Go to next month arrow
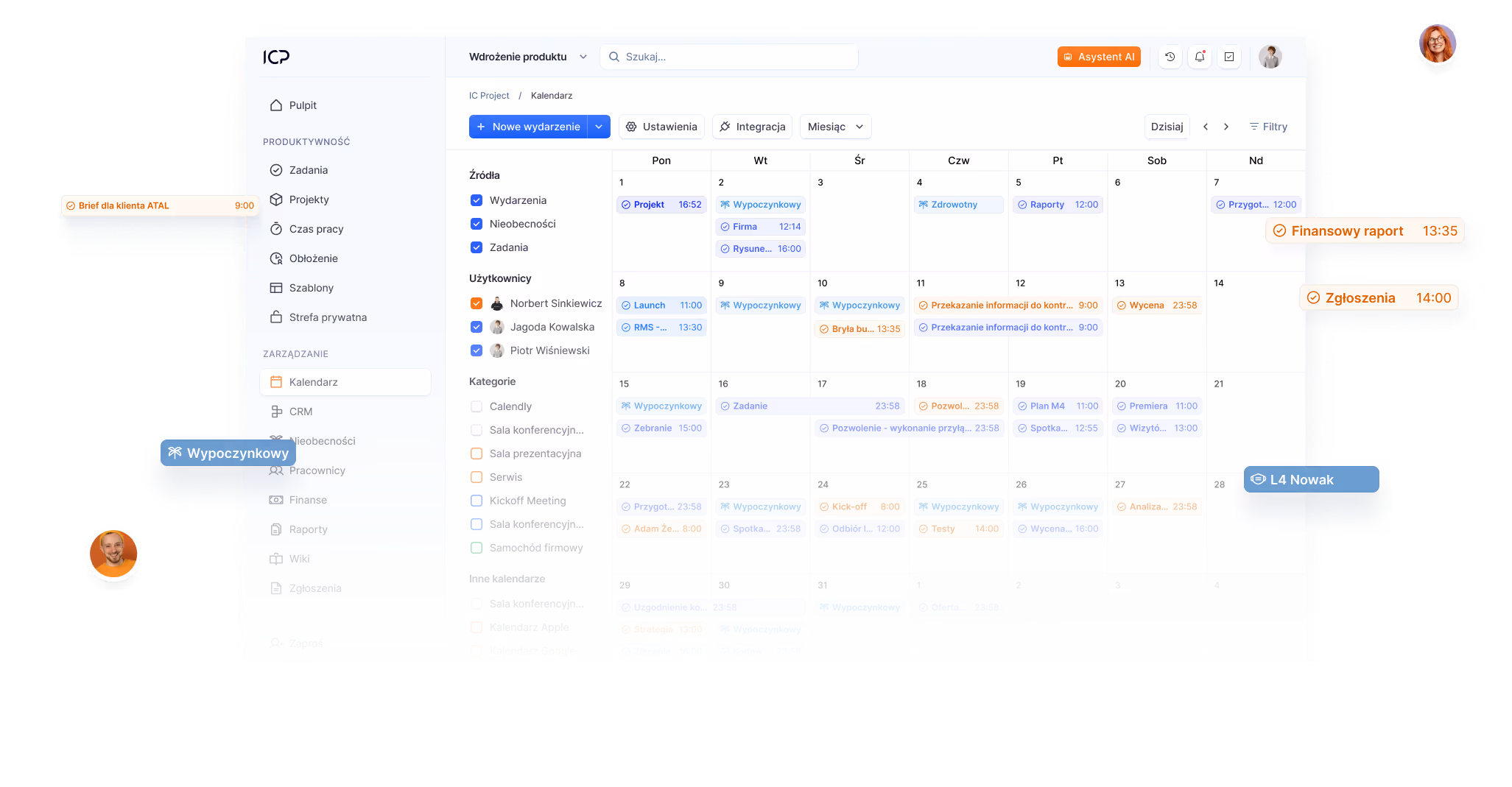Image resolution: width=1512 pixels, height=787 pixels. pos(1226,127)
